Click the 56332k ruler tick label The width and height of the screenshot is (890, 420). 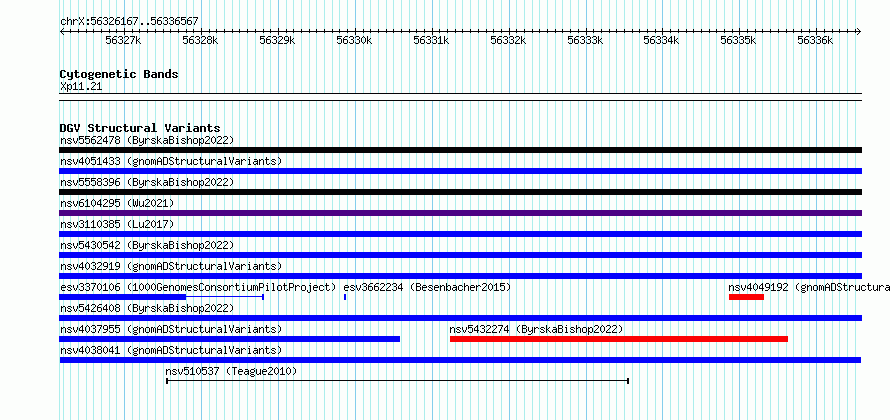509,40
